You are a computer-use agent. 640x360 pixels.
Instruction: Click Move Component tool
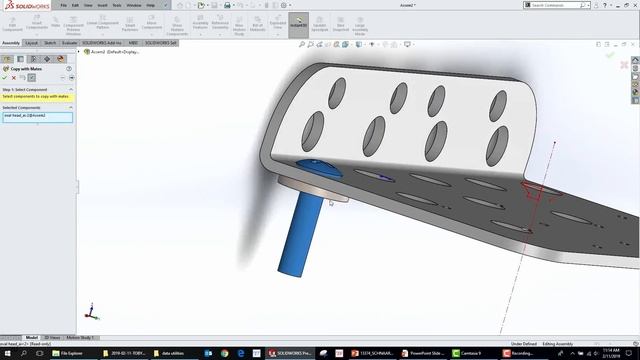151,23
